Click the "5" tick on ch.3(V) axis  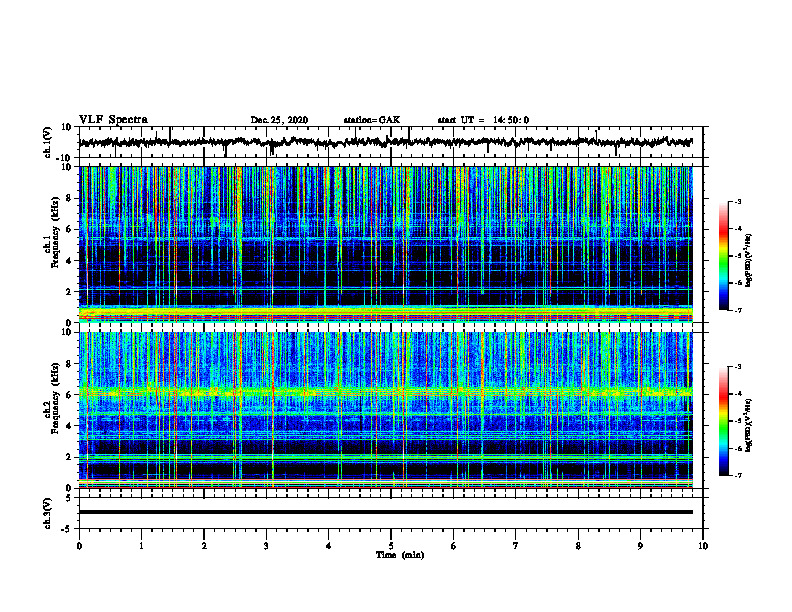(x=70, y=498)
